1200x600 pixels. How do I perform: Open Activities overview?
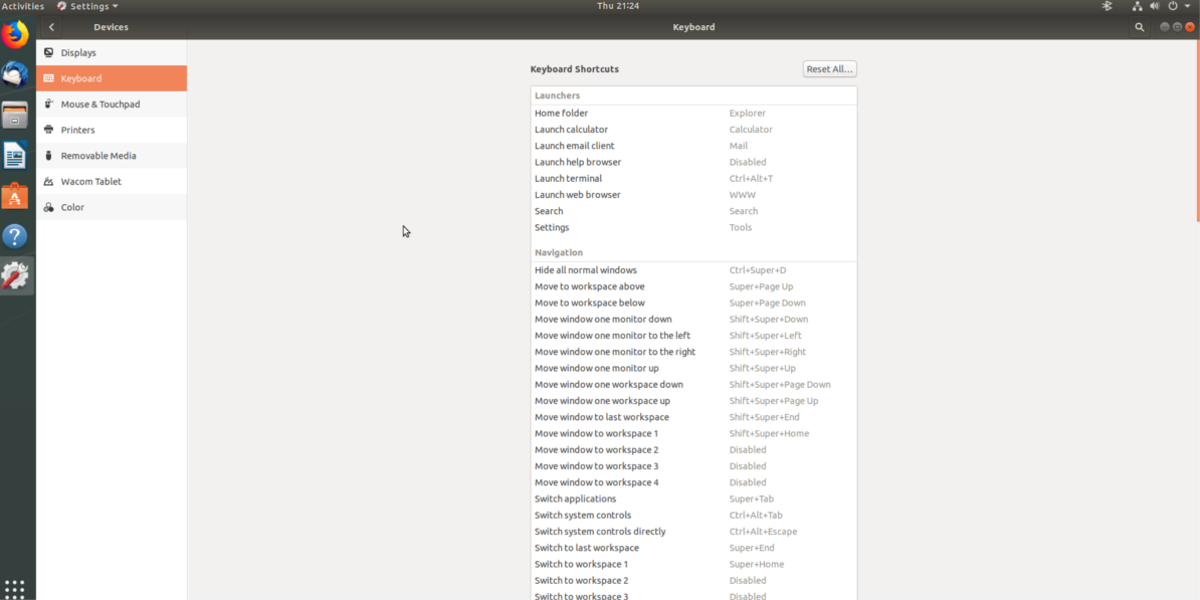point(23,6)
